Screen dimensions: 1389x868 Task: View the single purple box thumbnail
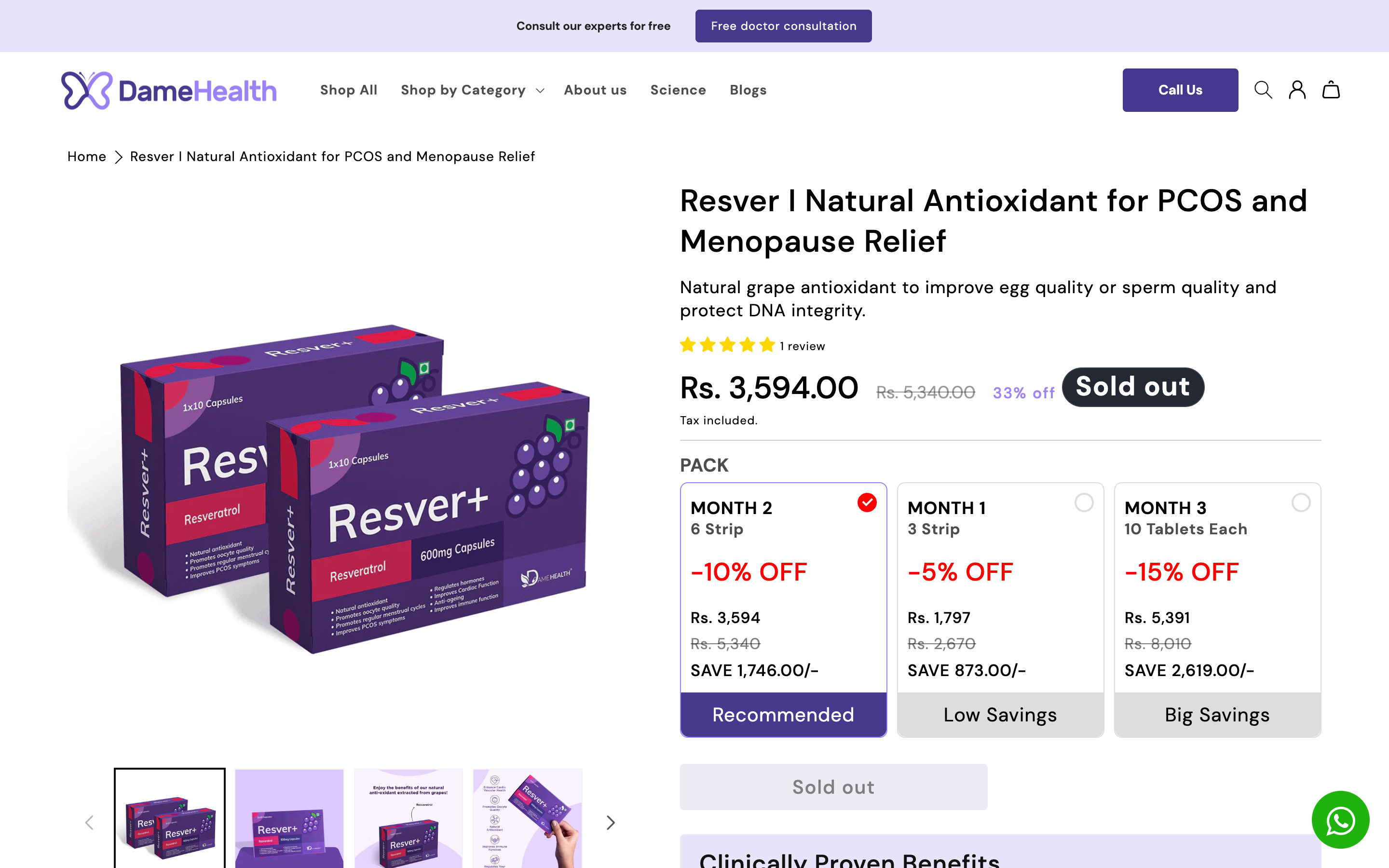click(289, 819)
